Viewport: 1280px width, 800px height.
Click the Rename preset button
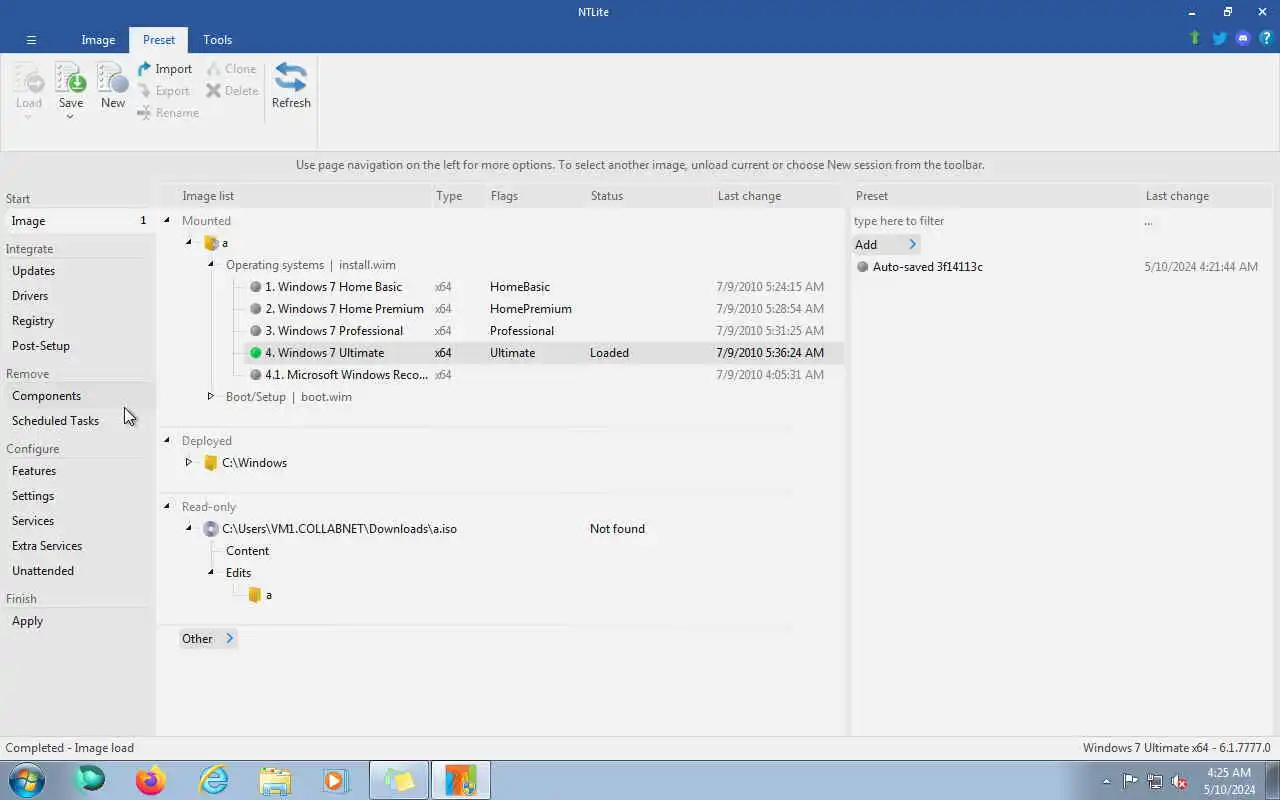168,113
